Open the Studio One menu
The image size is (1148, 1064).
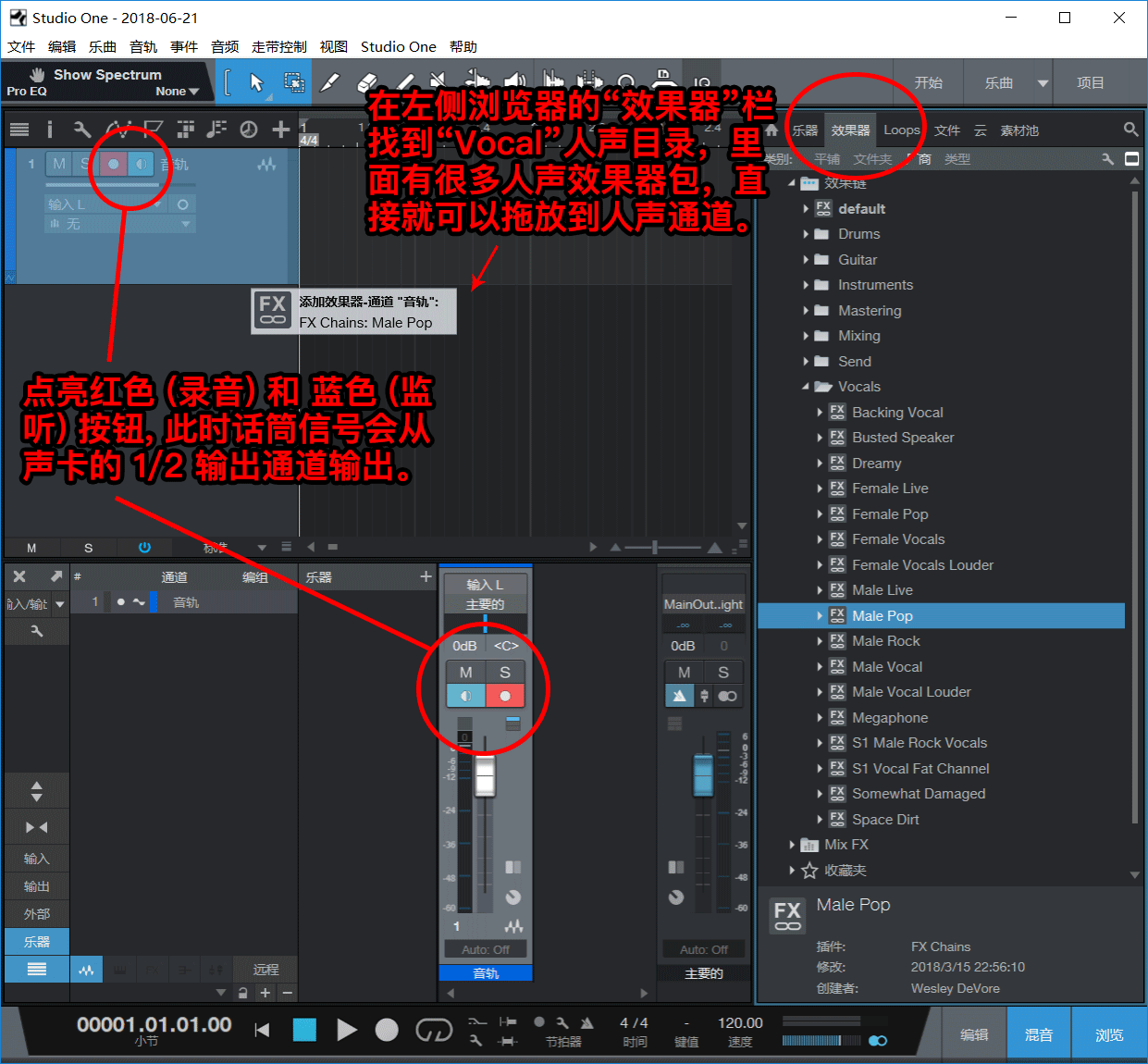[x=399, y=46]
